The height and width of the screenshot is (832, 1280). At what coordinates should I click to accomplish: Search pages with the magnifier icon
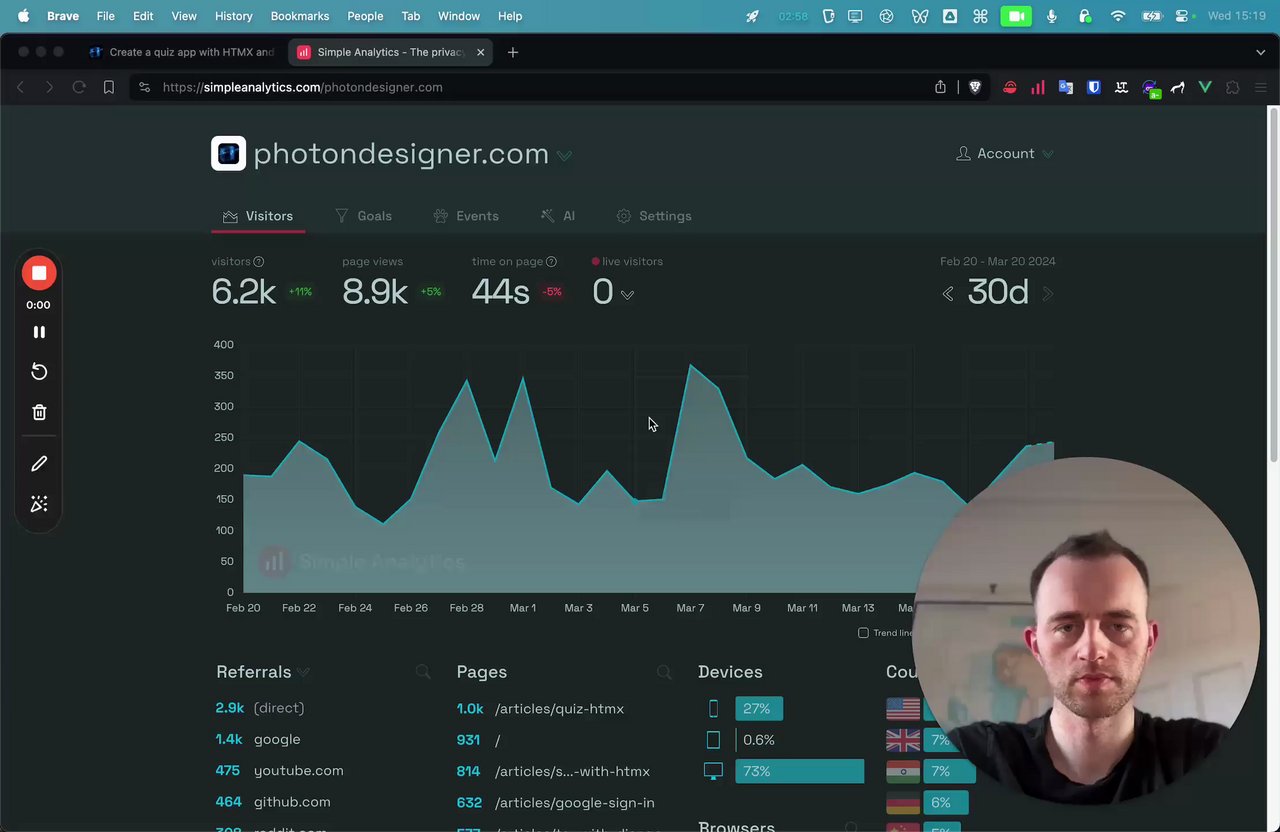(664, 672)
